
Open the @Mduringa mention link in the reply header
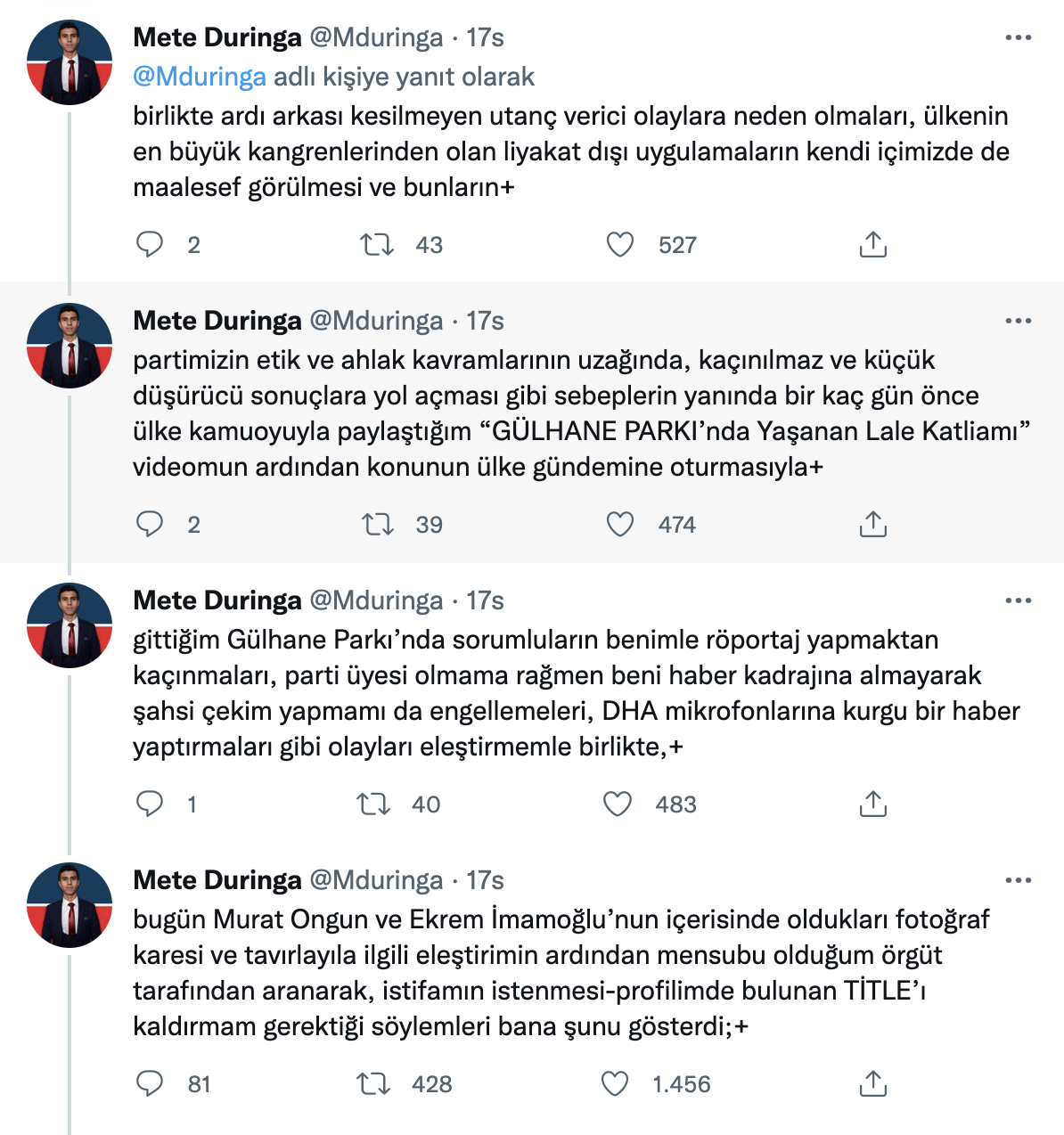coord(198,78)
